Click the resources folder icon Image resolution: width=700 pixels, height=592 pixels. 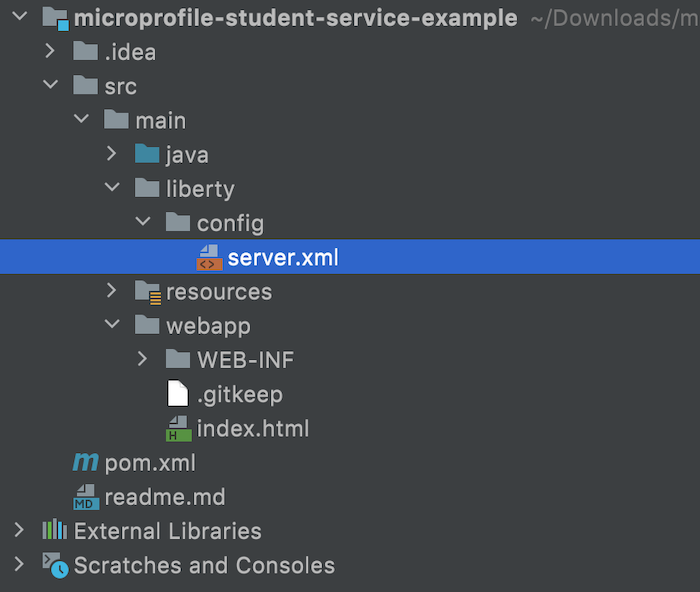[x=148, y=292]
